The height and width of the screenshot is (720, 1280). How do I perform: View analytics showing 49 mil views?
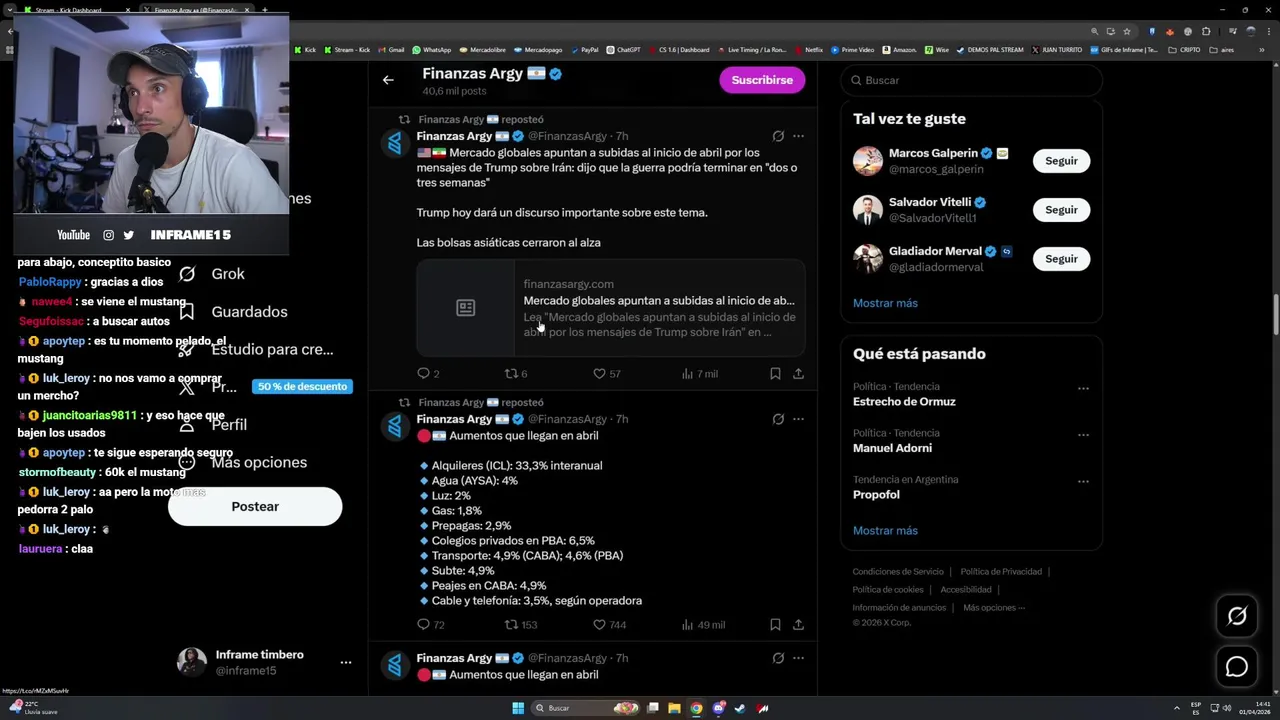click(703, 625)
